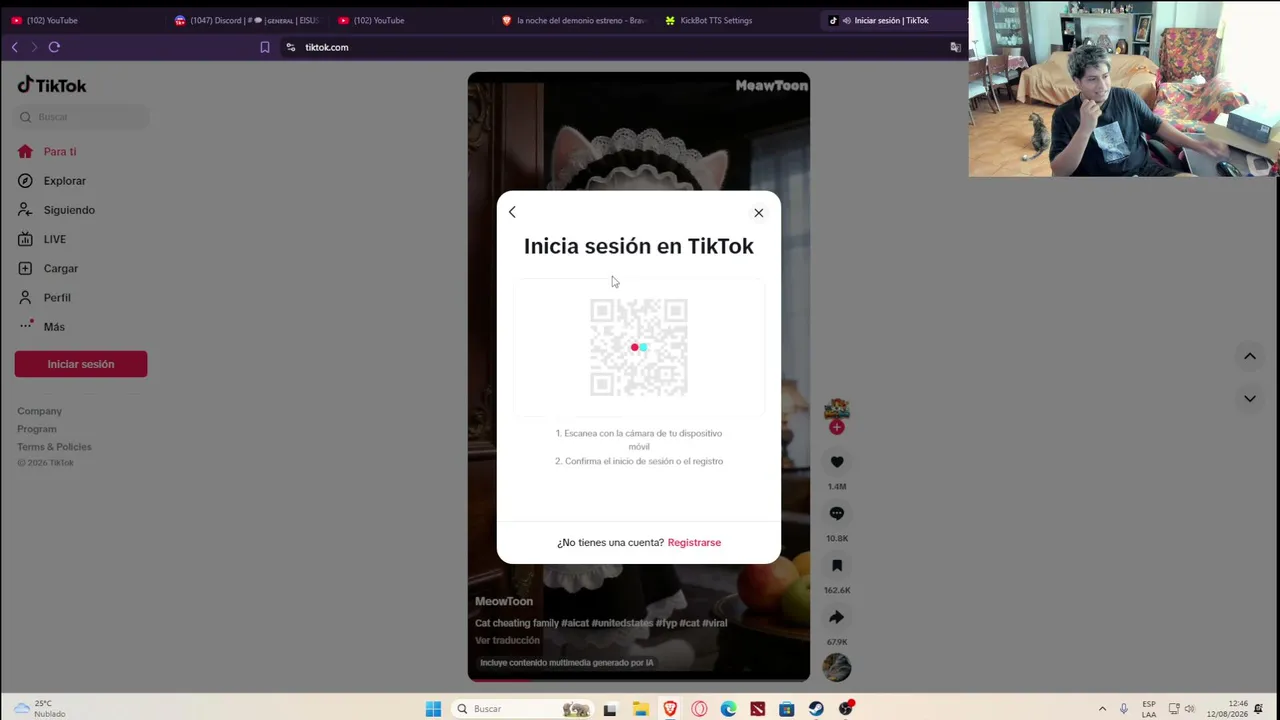Viewport: 1280px width, 720px height.
Task: Go to previous video with up chevron
Action: [x=1250, y=356]
